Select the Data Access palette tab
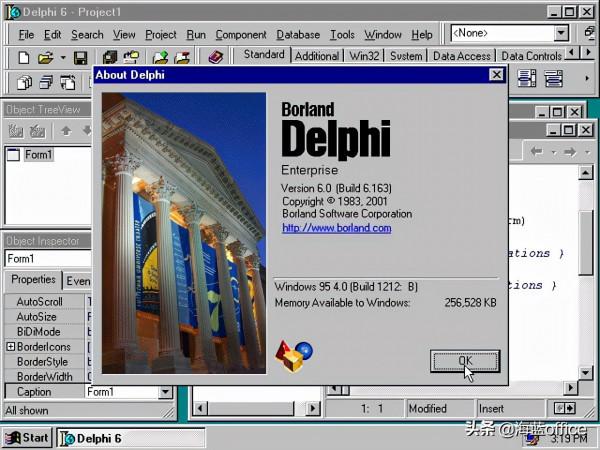Image resolution: width=600 pixels, height=450 pixels. point(461,56)
